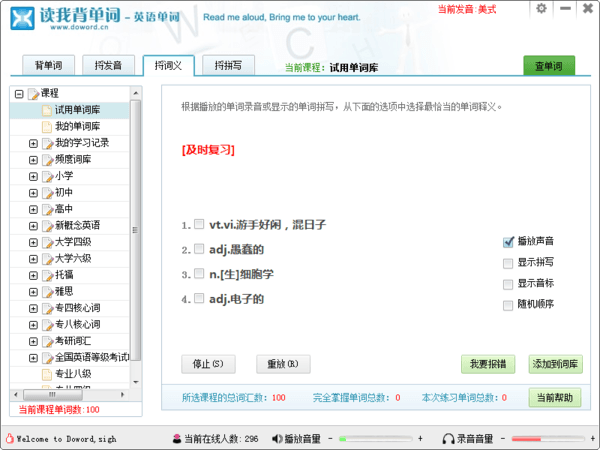Adjust the 播放音量 playback volume slider

pyautogui.click(x=375, y=439)
